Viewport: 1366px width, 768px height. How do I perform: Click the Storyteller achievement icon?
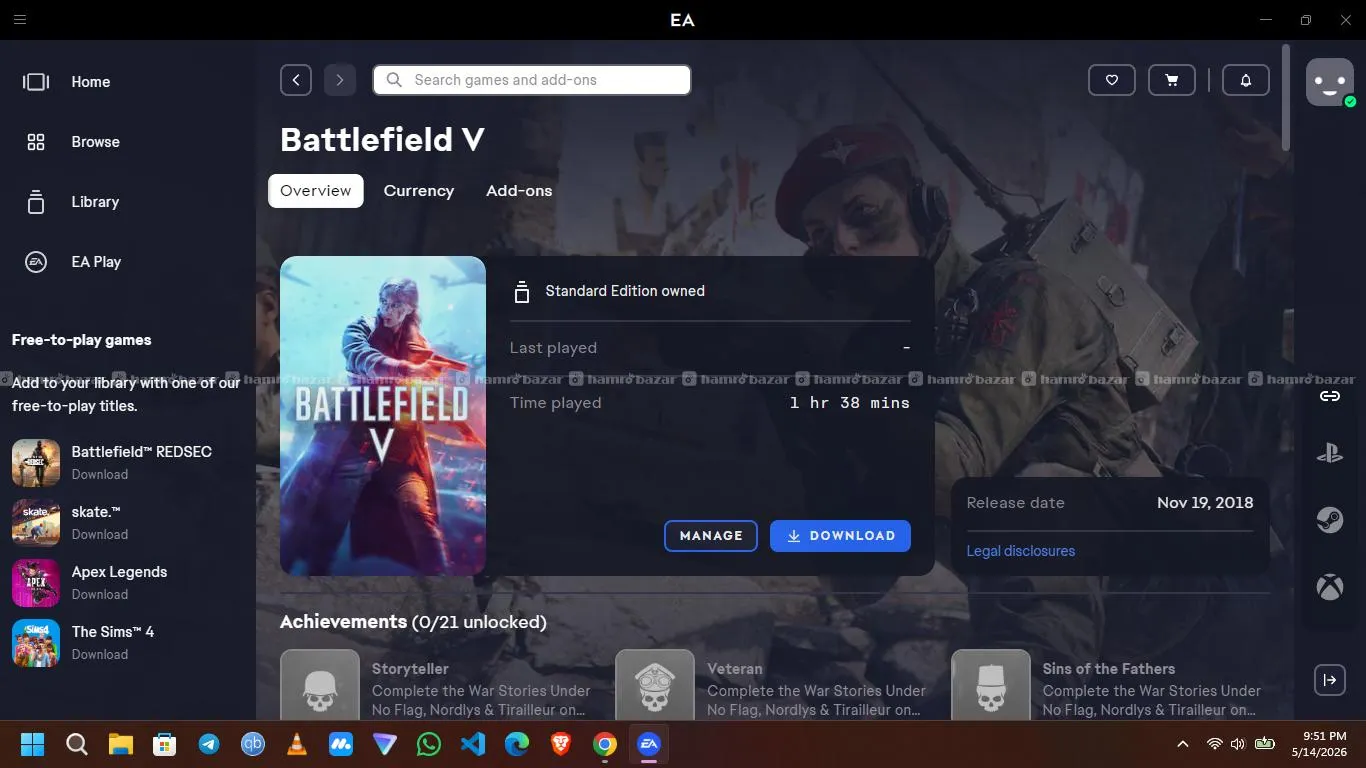coord(320,684)
